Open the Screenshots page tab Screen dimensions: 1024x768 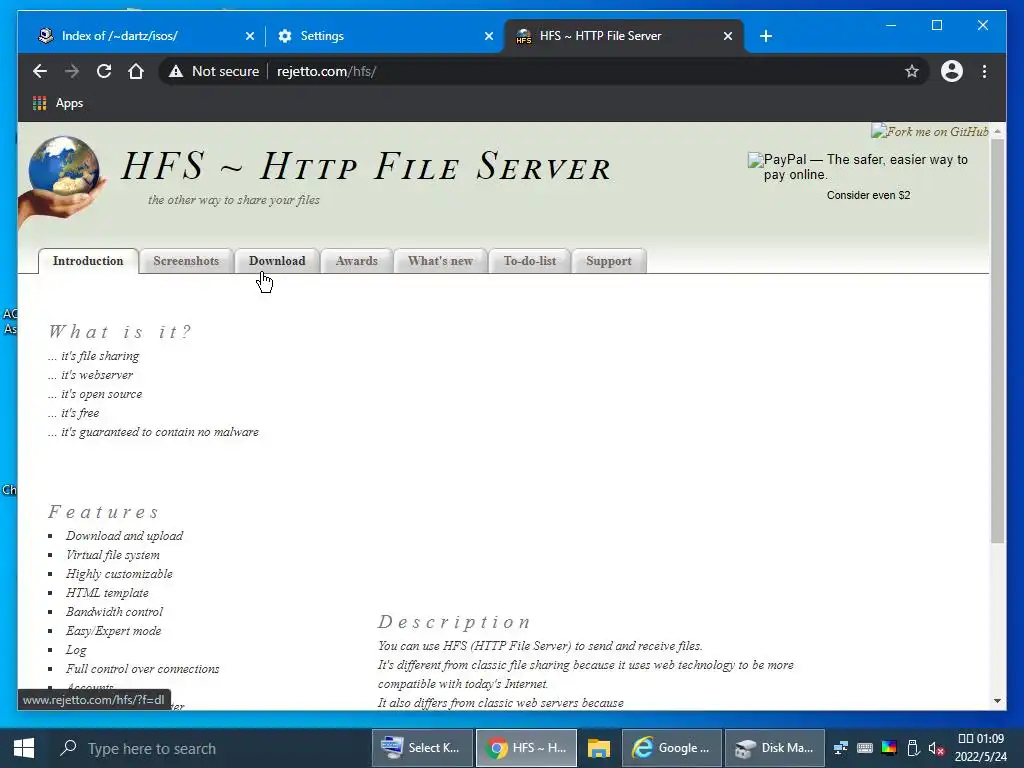[x=186, y=261]
